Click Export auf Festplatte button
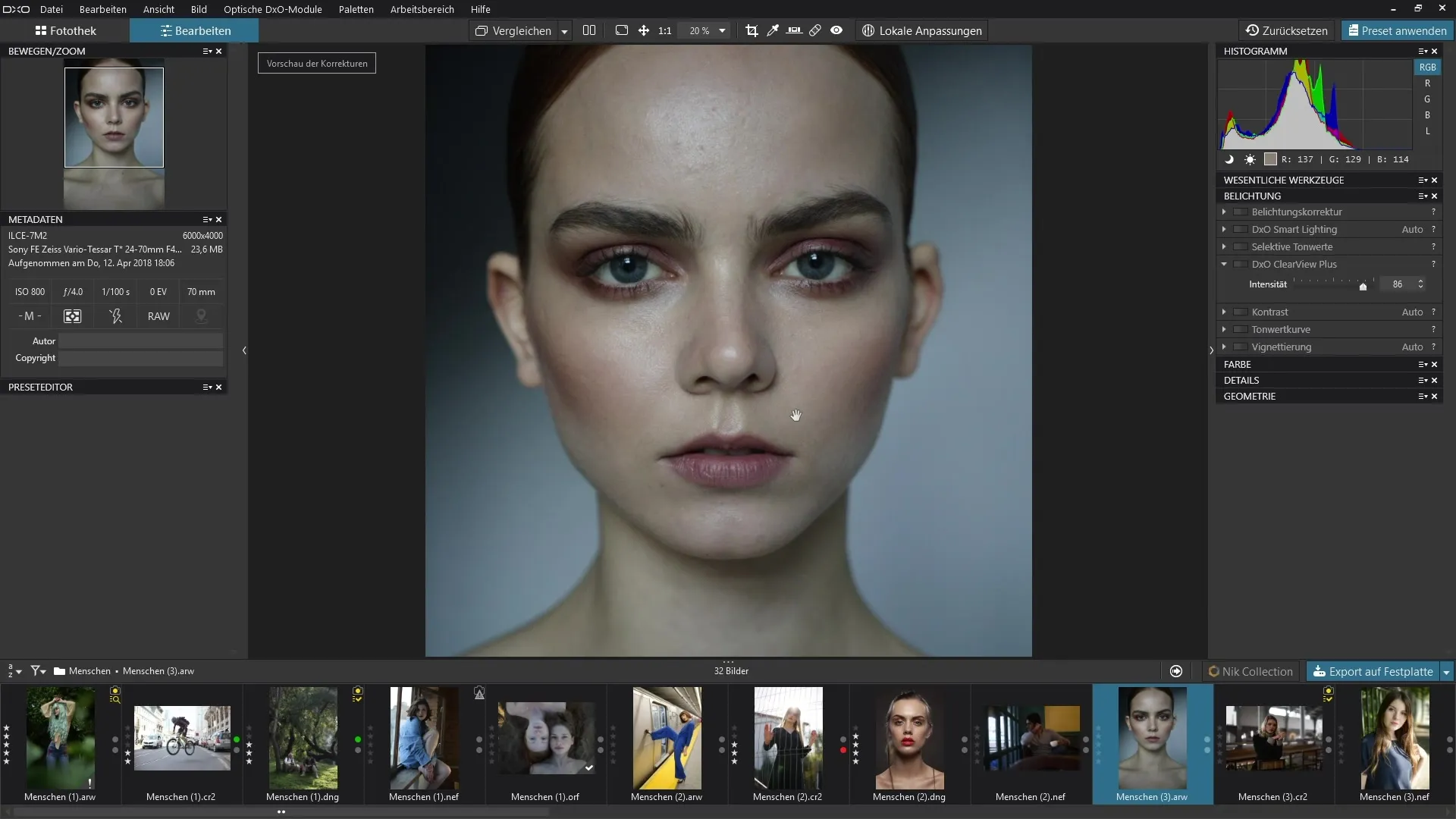This screenshot has width=1456, height=819. point(1373,672)
